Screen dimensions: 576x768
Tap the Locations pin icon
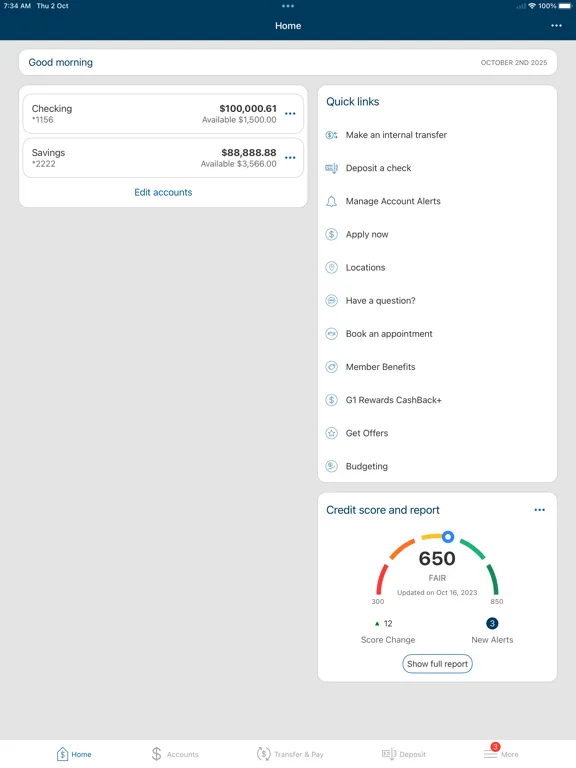point(332,267)
